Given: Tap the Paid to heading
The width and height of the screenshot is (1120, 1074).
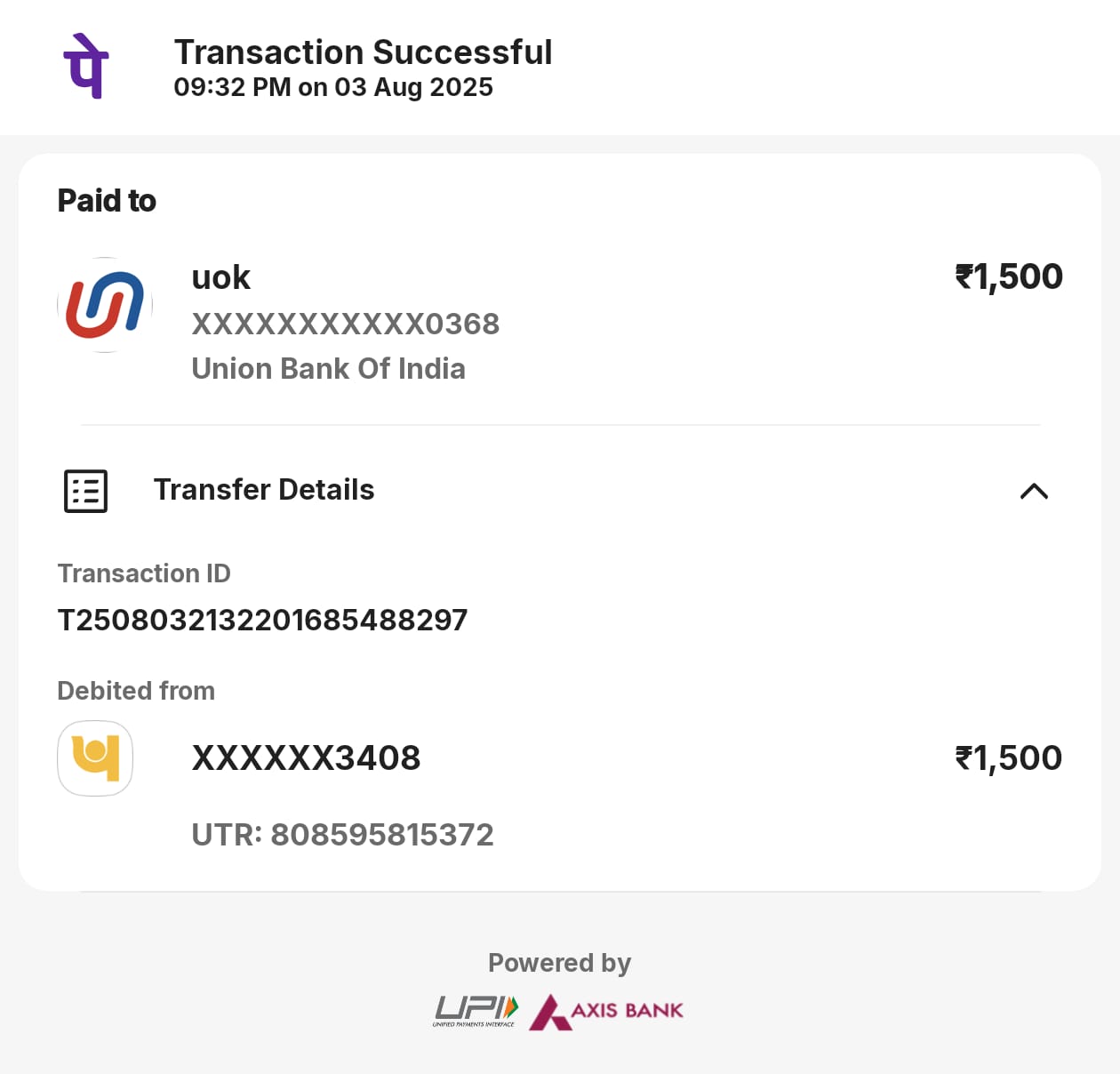Looking at the screenshot, I should point(107,201).
